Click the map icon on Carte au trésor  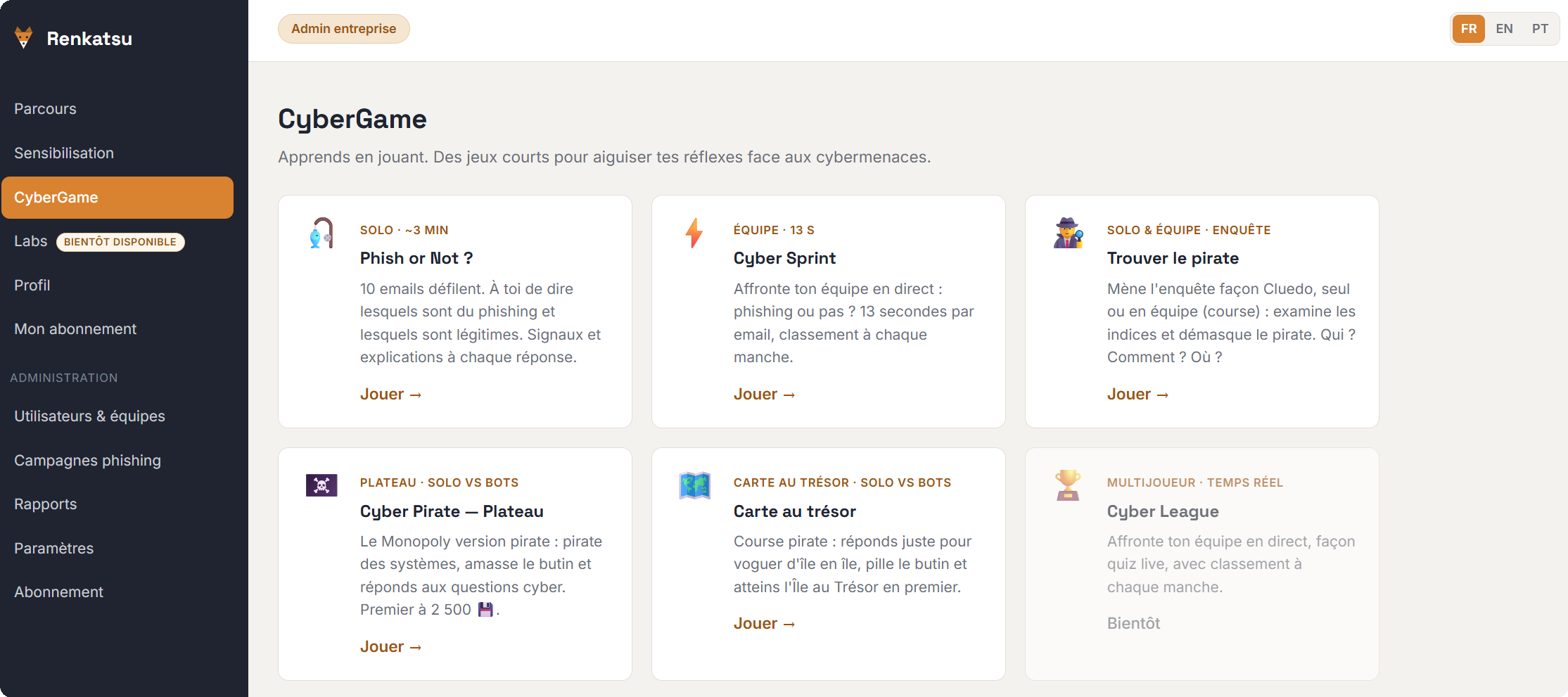coord(694,485)
